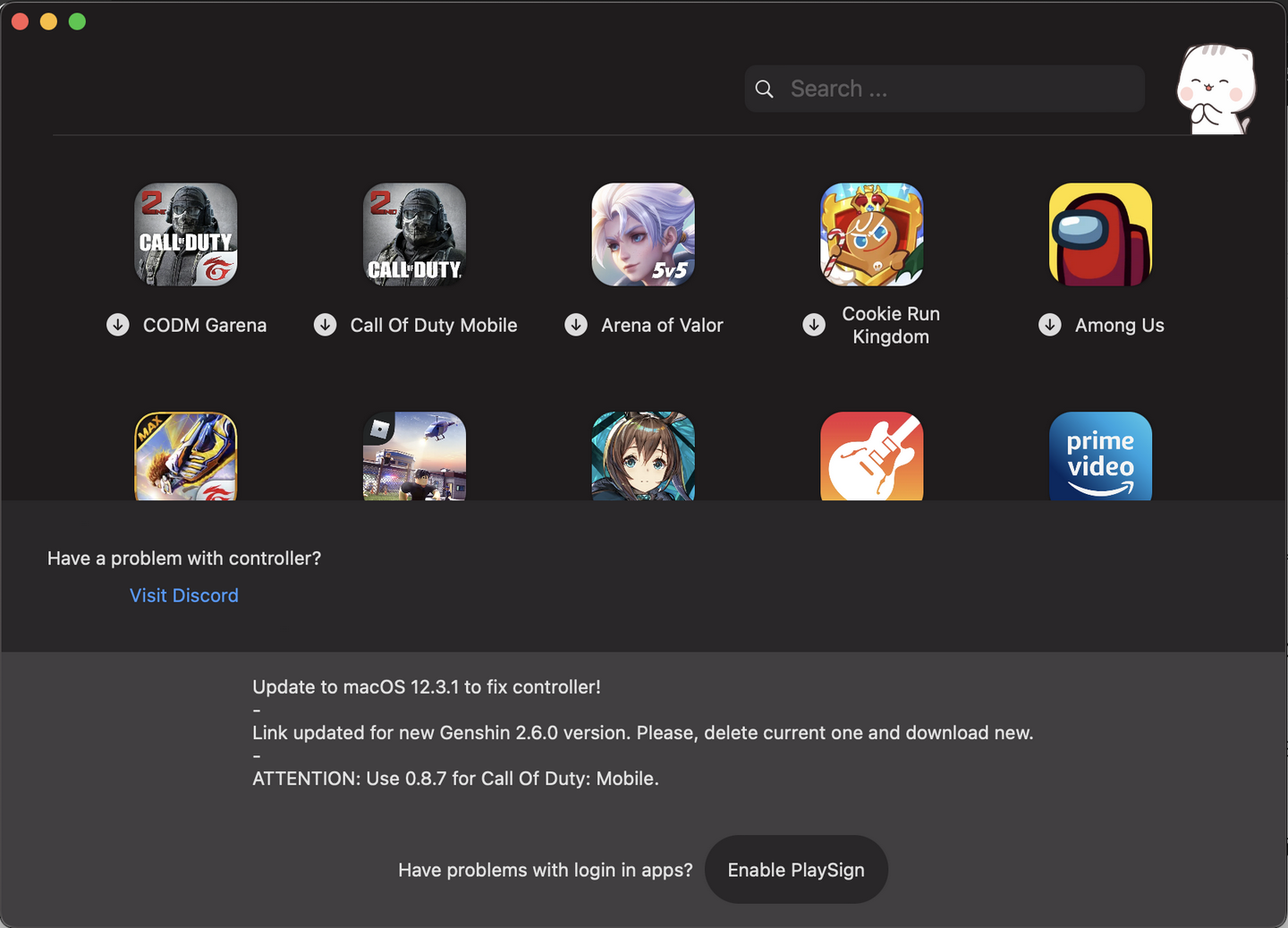The height and width of the screenshot is (928, 1288).
Task: Launch Among Us
Action: click(x=1101, y=234)
